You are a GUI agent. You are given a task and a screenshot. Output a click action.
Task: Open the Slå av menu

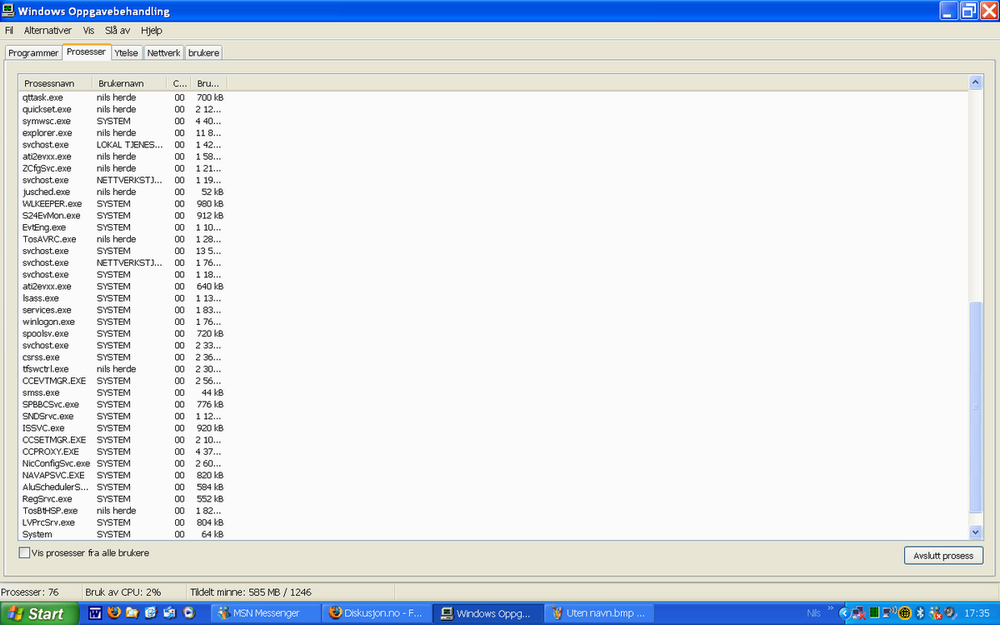pos(117,30)
